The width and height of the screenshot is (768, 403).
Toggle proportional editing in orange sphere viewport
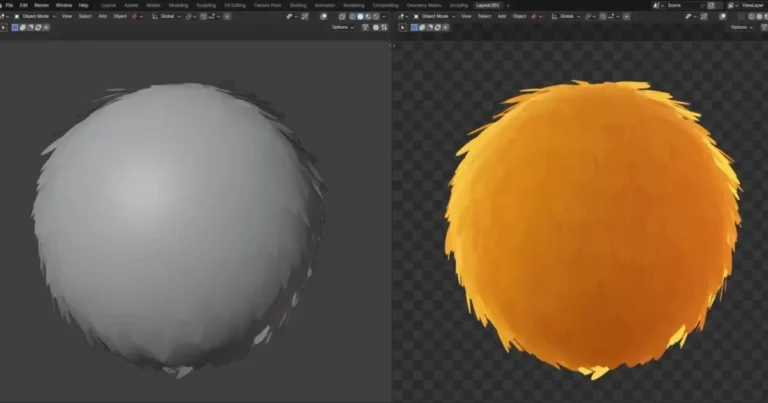(626, 16)
